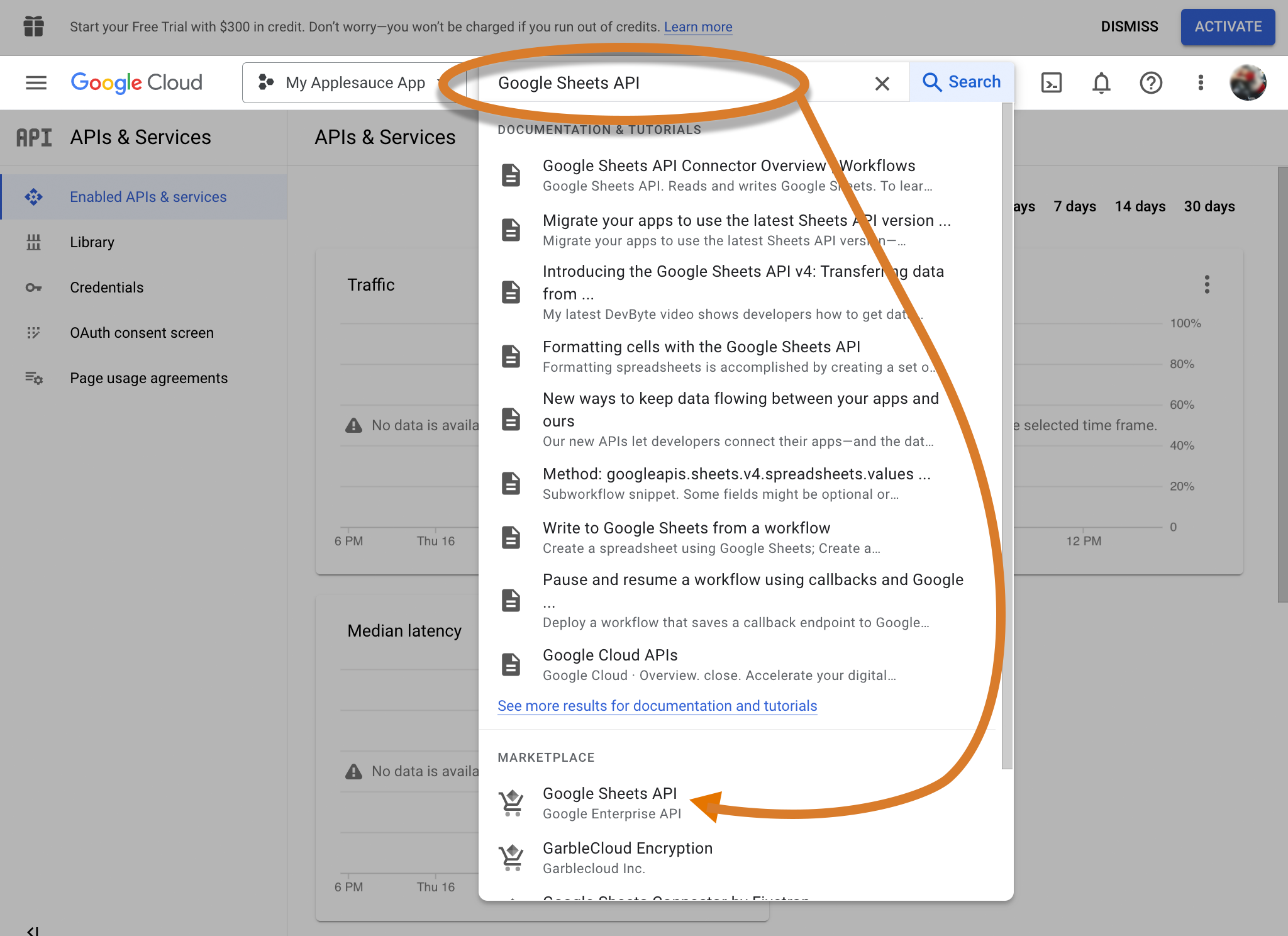Viewport: 1288px width, 936px height.
Task: Open the hamburger navigation menu
Action: coord(36,82)
